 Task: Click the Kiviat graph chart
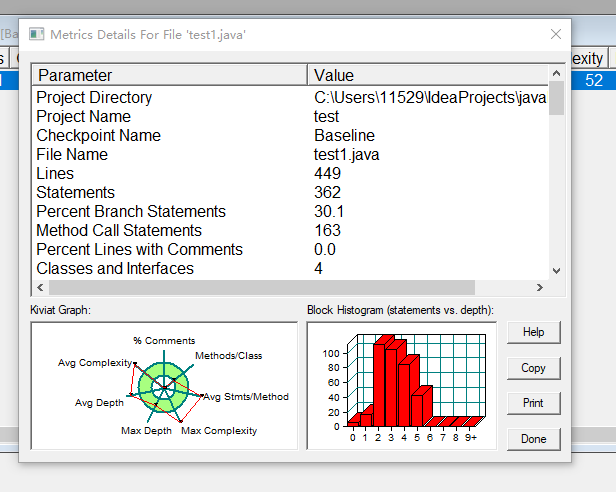[x=164, y=386]
